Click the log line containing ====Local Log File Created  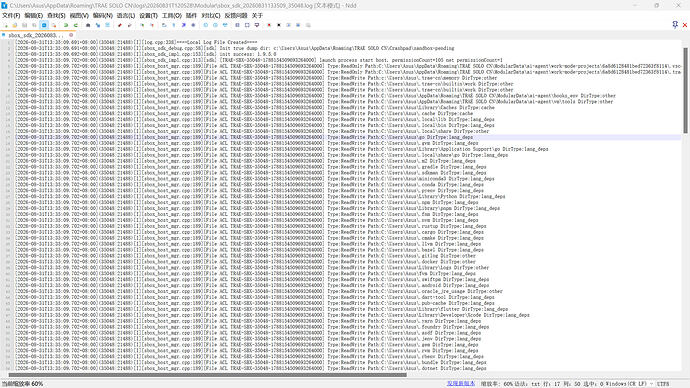(136, 42)
